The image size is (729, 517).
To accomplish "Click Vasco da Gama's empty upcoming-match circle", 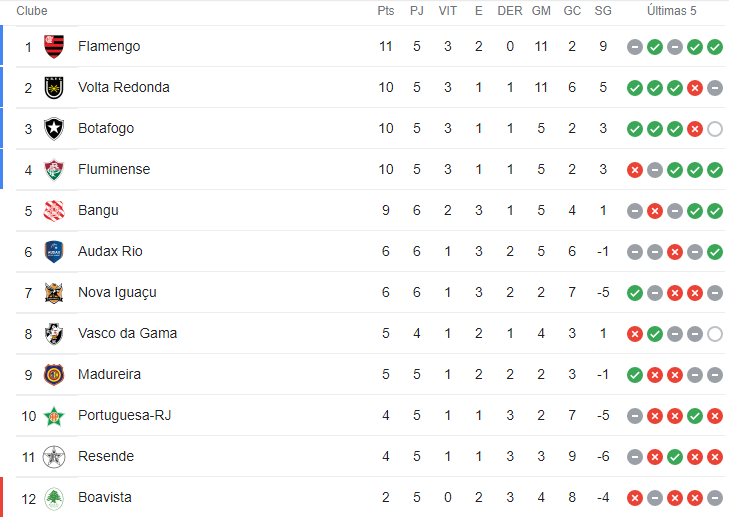I will (x=715, y=334).
